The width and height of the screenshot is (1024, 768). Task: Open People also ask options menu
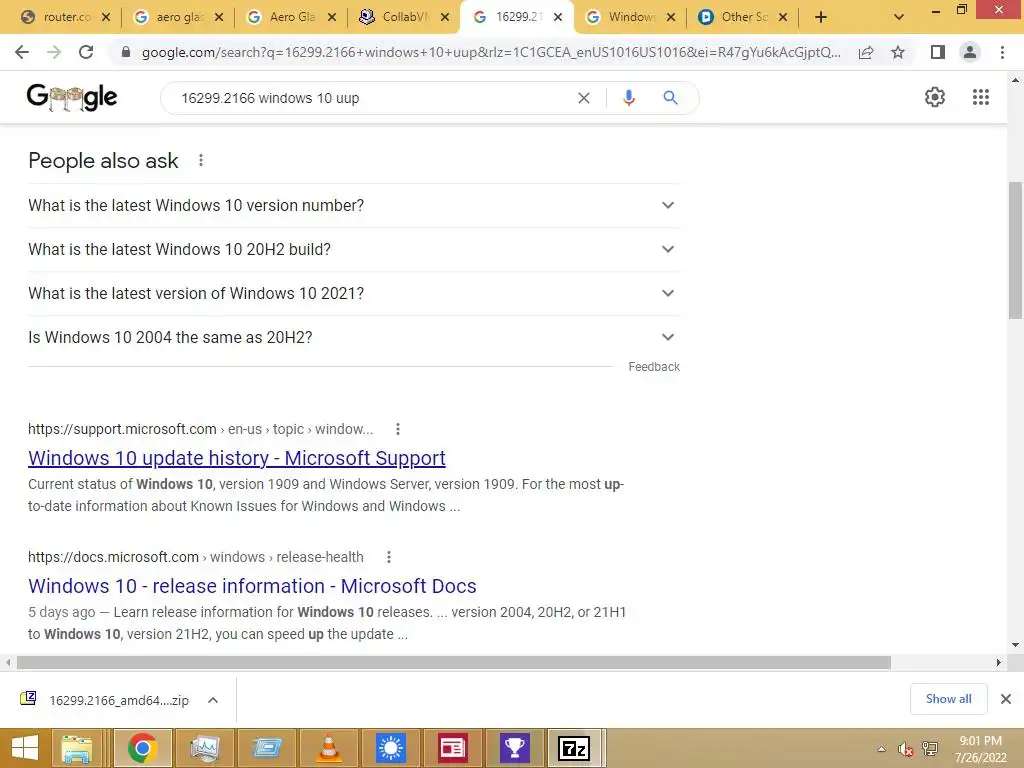[200, 160]
